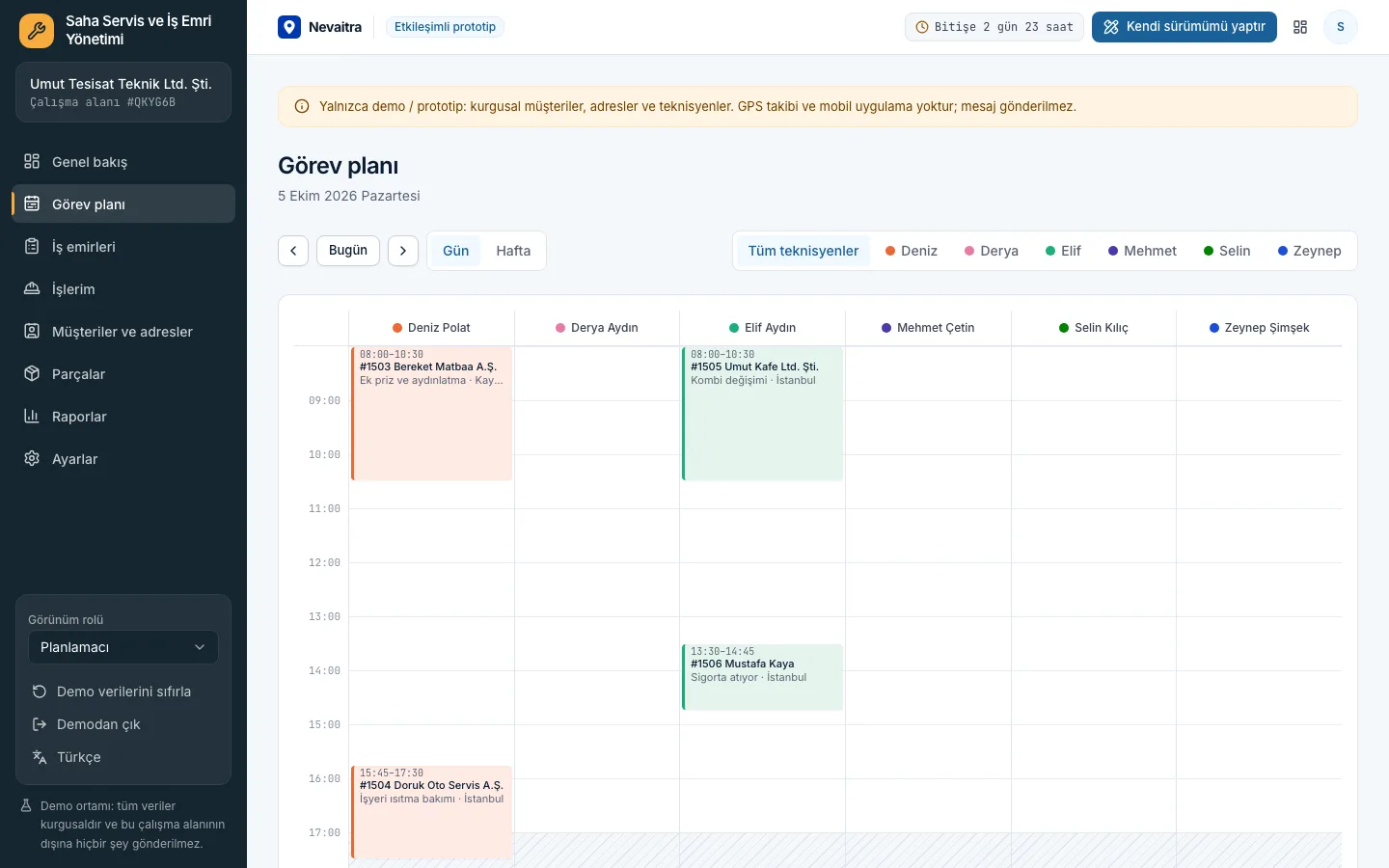Screen dimensions: 1389x868
Task: Click the user avatar S
Action: pyautogui.click(x=1341, y=27)
